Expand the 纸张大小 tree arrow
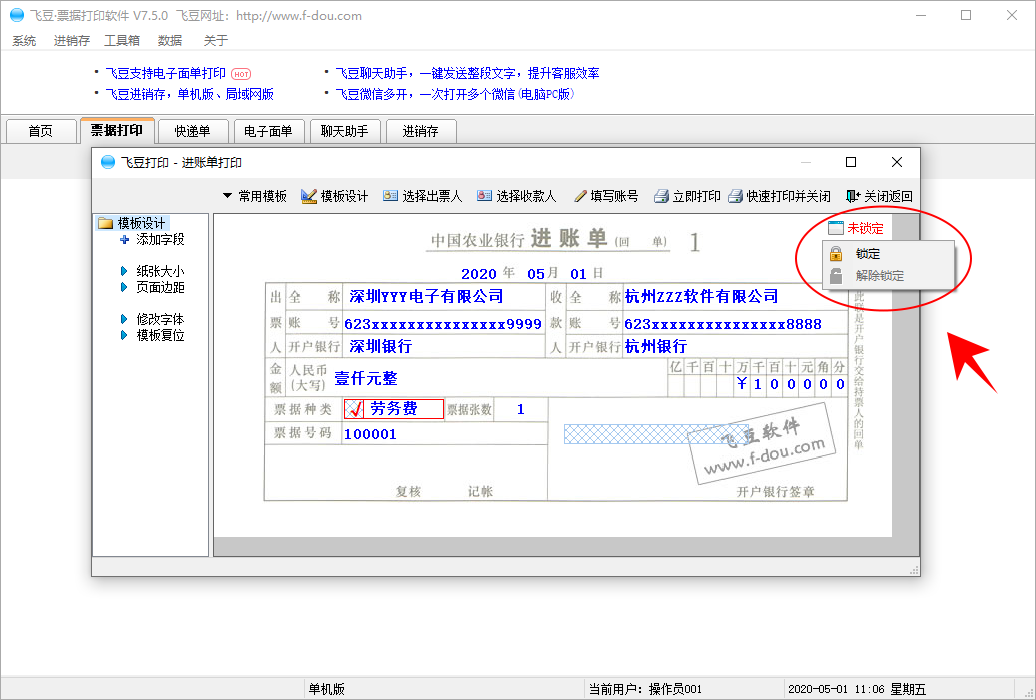This screenshot has height=700, width=1036. click(124, 271)
